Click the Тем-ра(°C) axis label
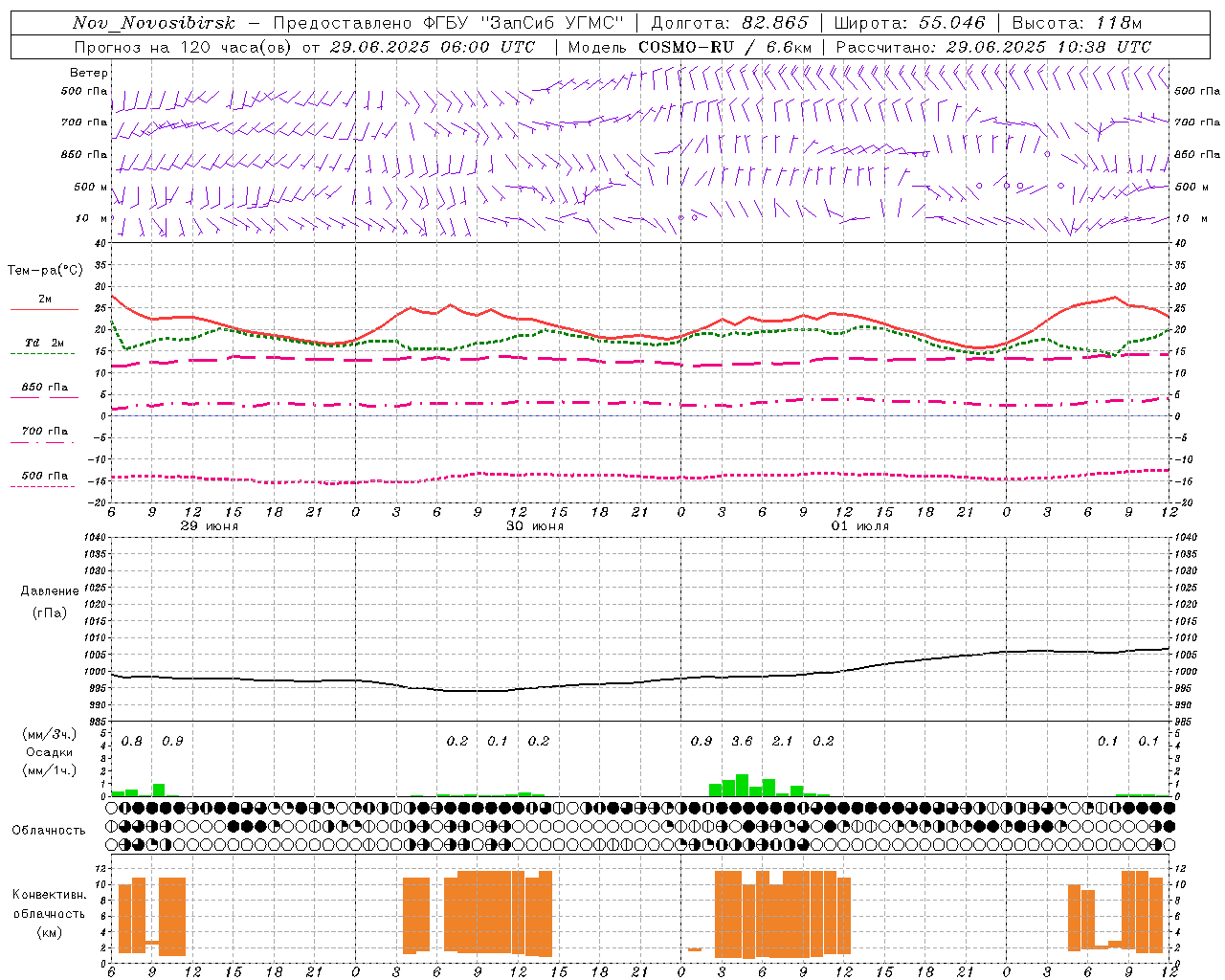Screen dimensions: 1225x980 click(45, 271)
